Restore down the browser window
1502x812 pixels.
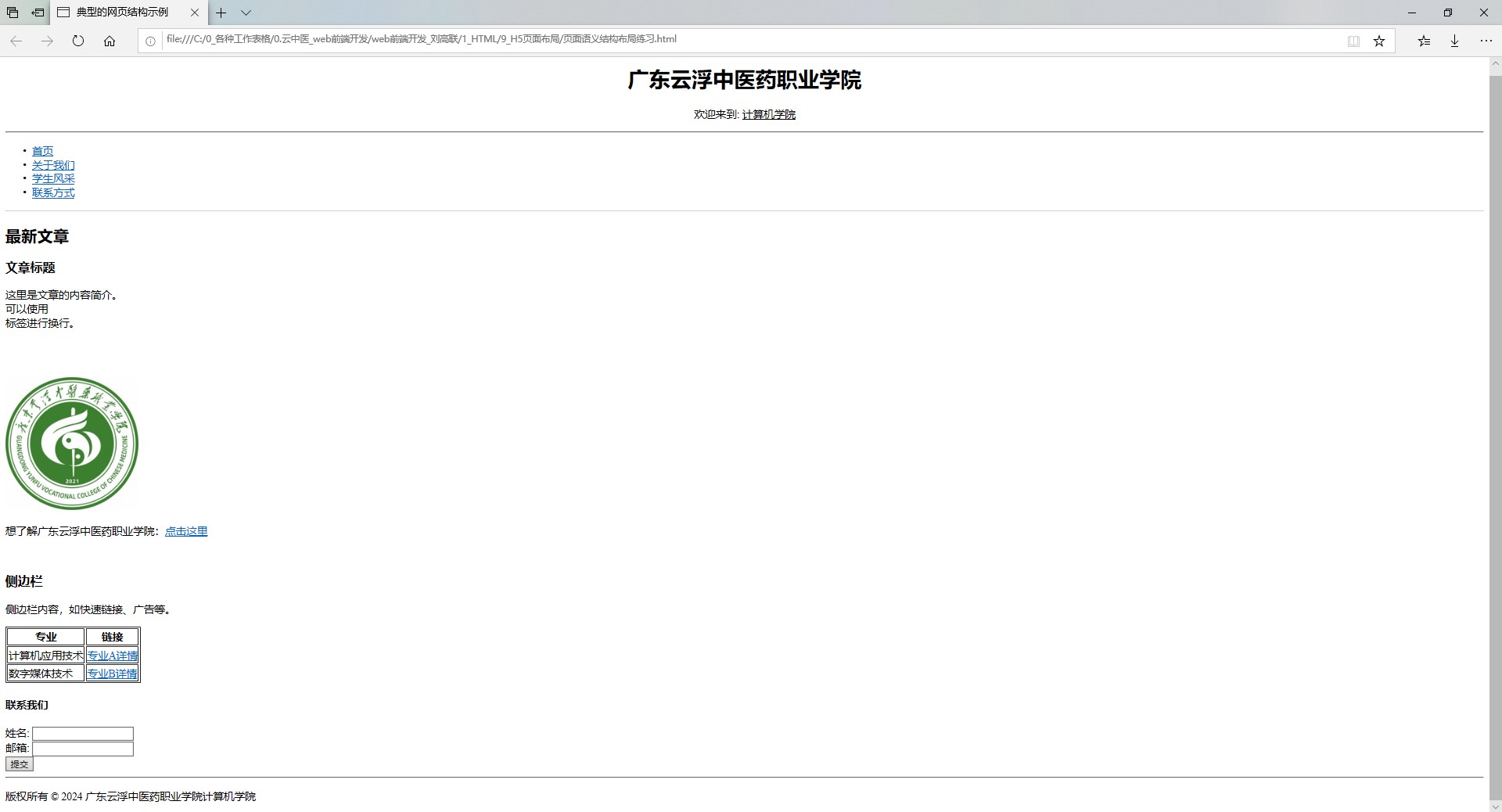[1448, 13]
